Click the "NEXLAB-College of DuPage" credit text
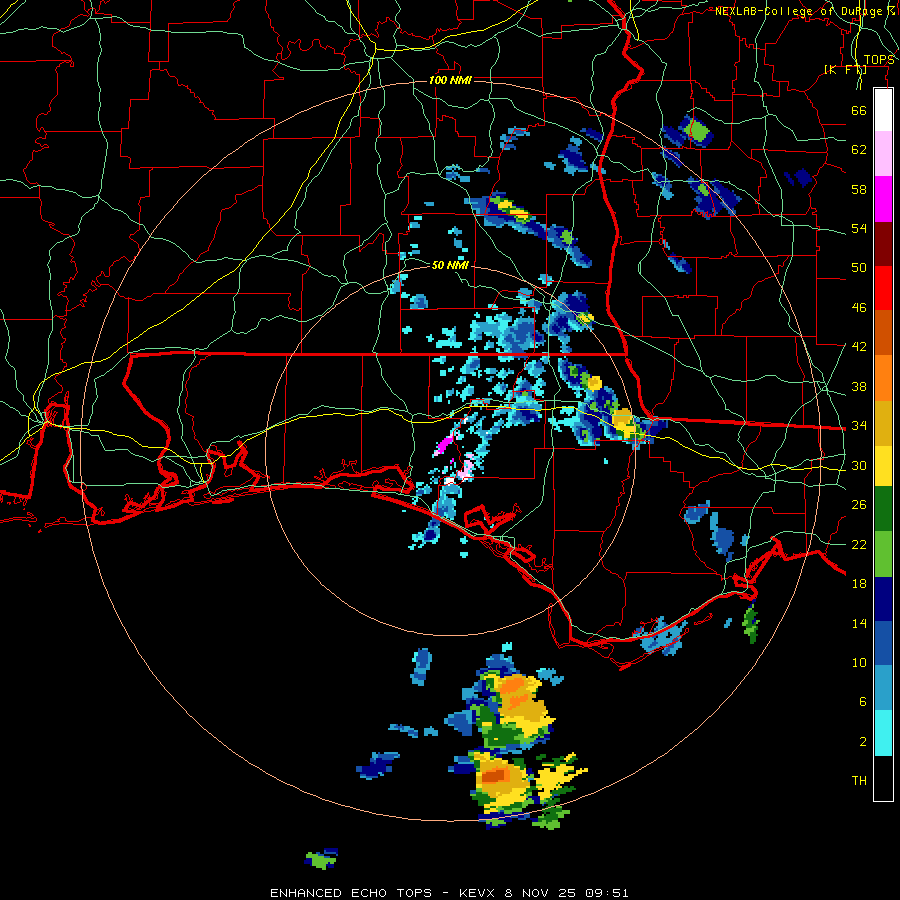Screen dimensions: 900x900 click(x=798, y=11)
